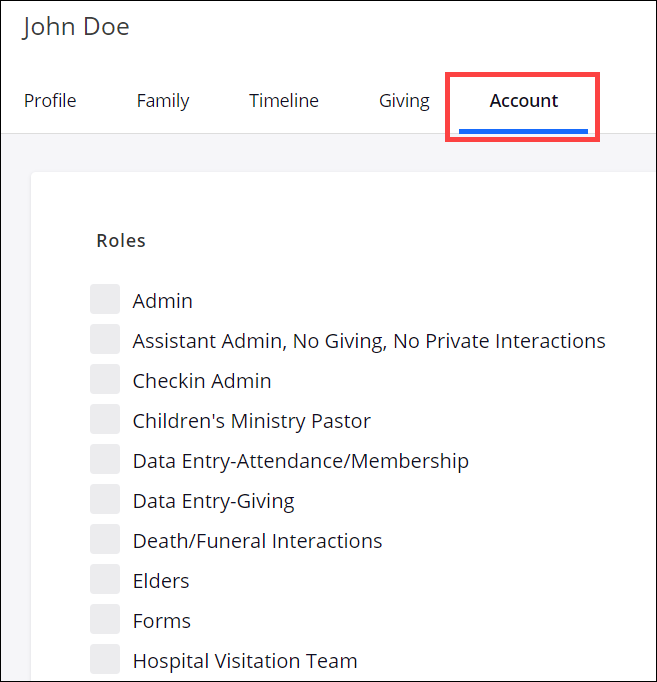The image size is (657, 682).
Task: Click the Roles section heading
Action: tap(121, 241)
